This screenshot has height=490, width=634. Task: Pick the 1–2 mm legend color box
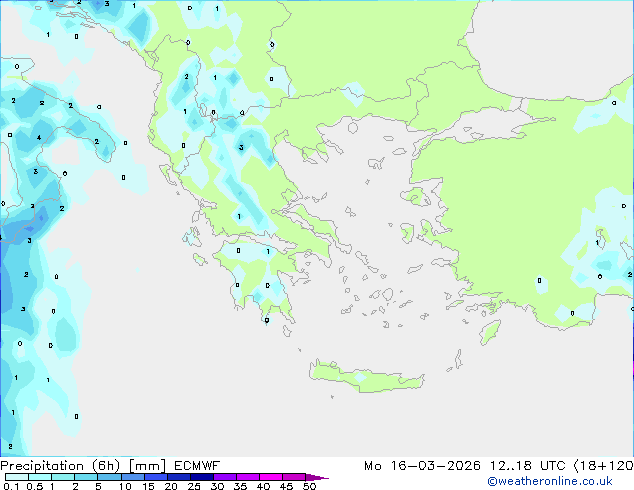[63, 477]
